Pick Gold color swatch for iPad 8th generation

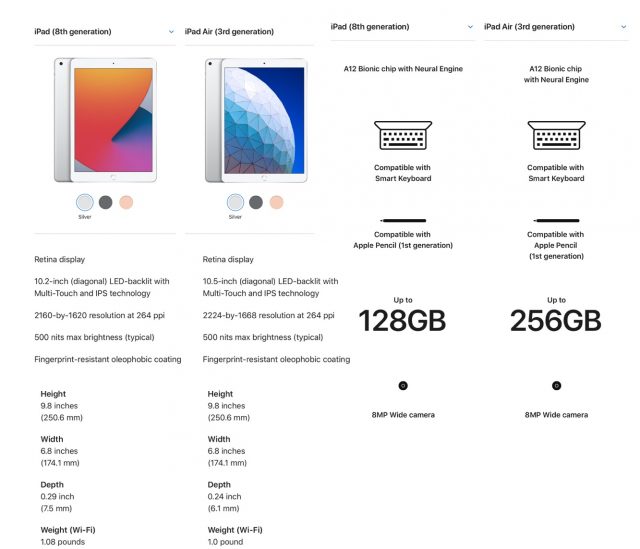pyautogui.click(x=126, y=202)
